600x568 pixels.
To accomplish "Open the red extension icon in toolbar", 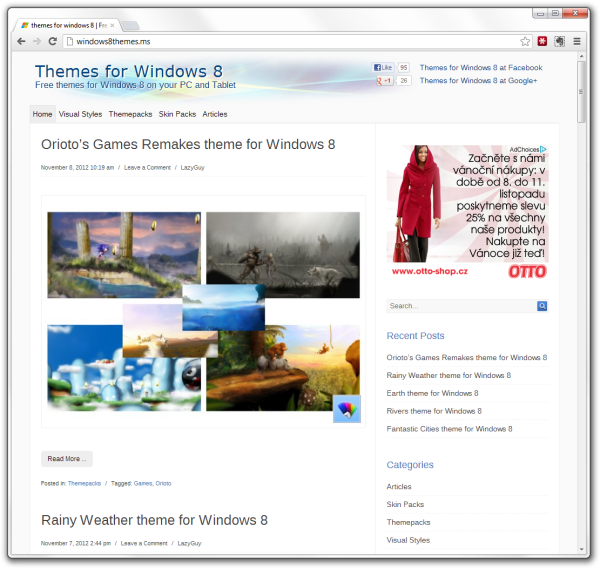I will tap(542, 41).
